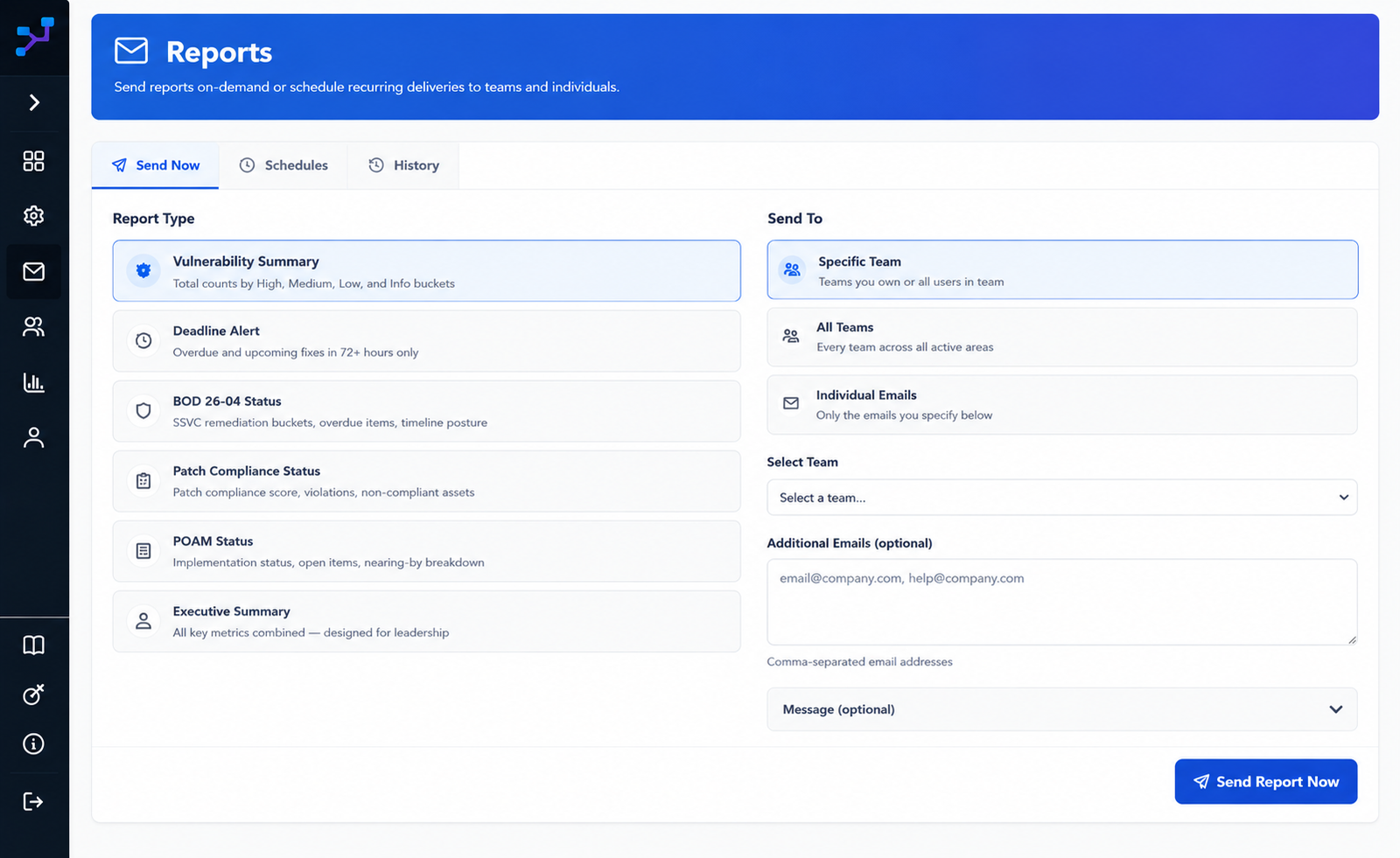Image resolution: width=1400 pixels, height=858 pixels.
Task: Click the 'Additional Emails (optional)' label
Action: pos(850,543)
